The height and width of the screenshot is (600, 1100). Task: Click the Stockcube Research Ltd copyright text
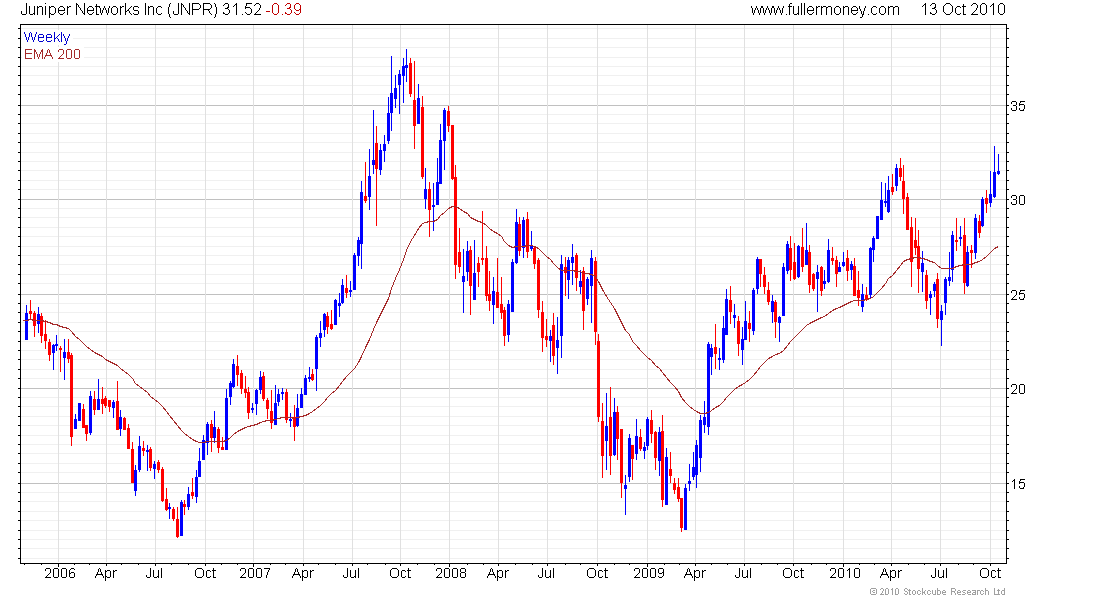(x=937, y=592)
